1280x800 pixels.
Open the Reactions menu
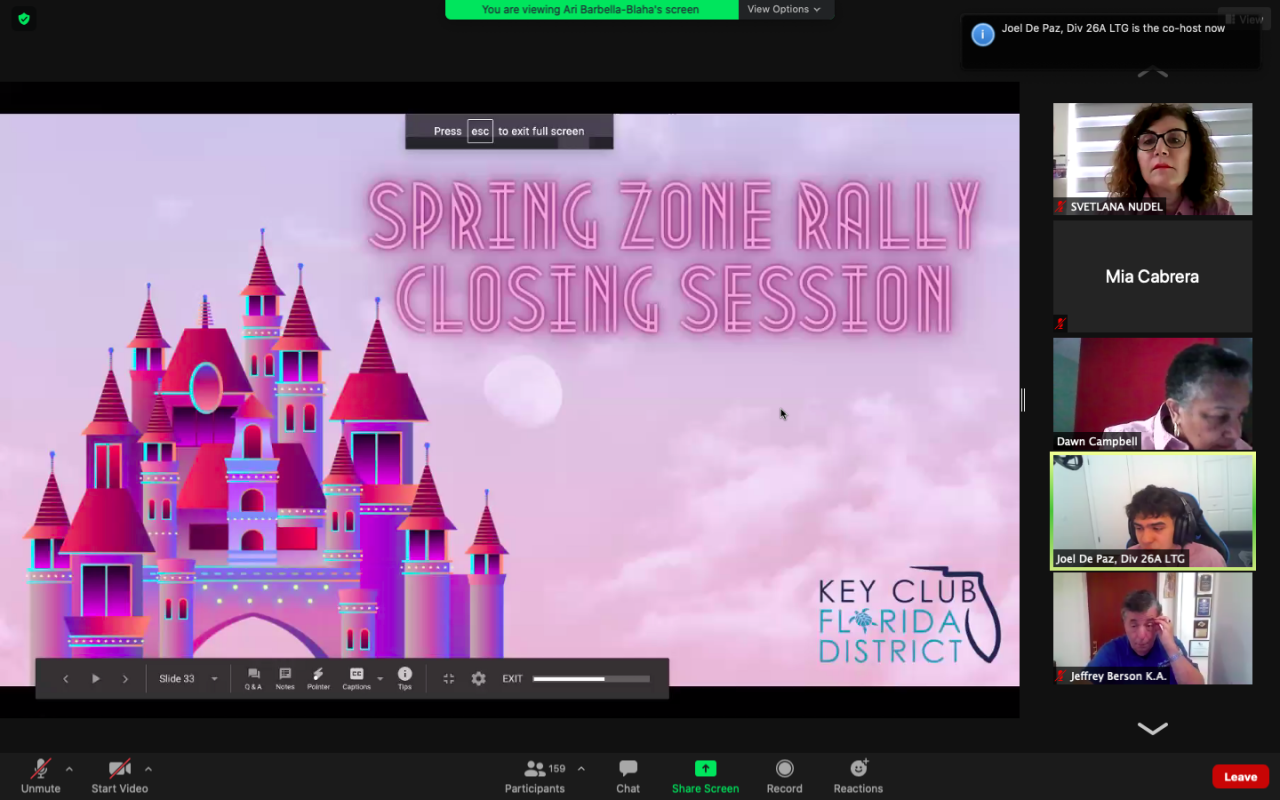click(858, 775)
